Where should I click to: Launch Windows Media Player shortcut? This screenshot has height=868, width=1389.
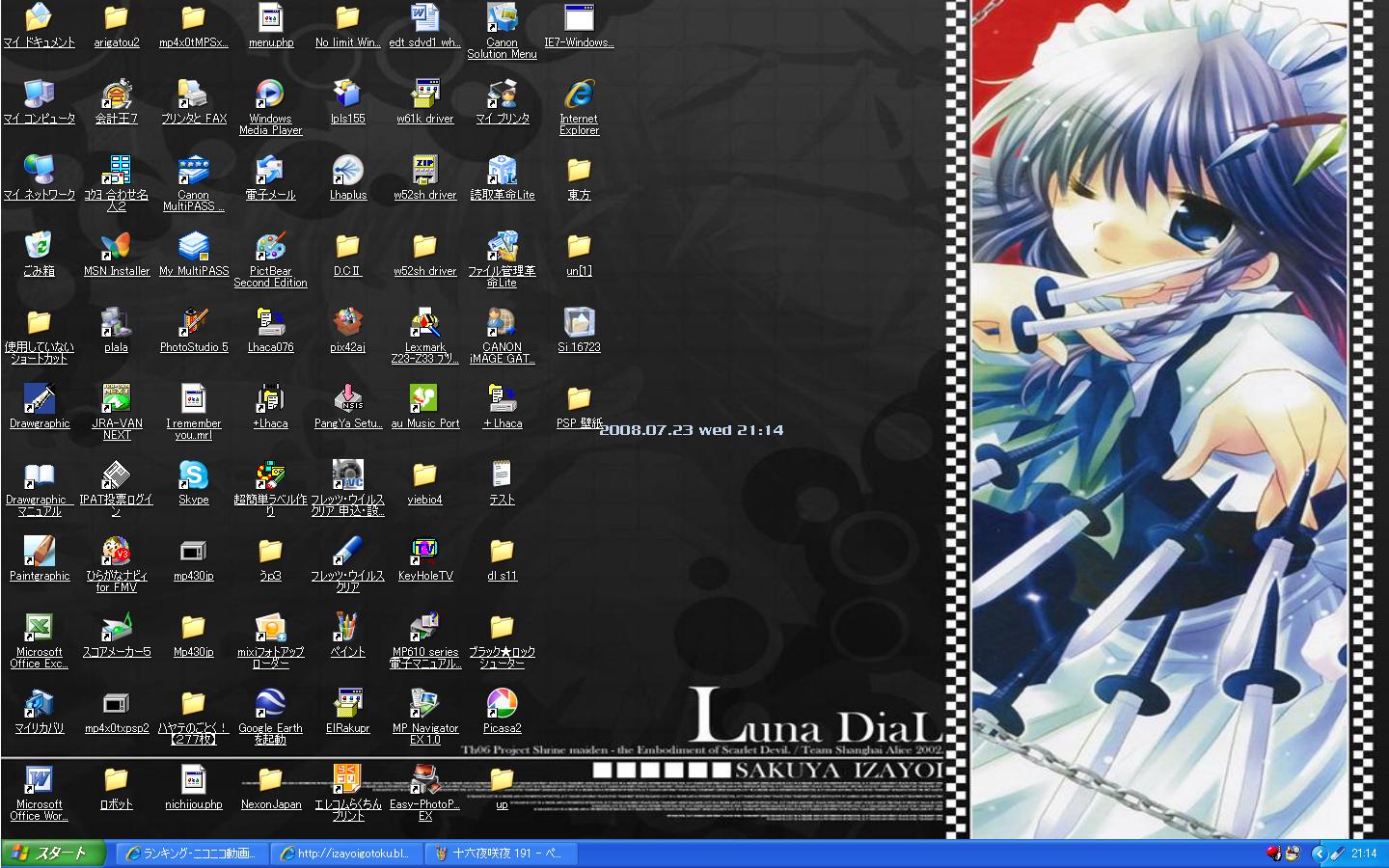pos(270,94)
